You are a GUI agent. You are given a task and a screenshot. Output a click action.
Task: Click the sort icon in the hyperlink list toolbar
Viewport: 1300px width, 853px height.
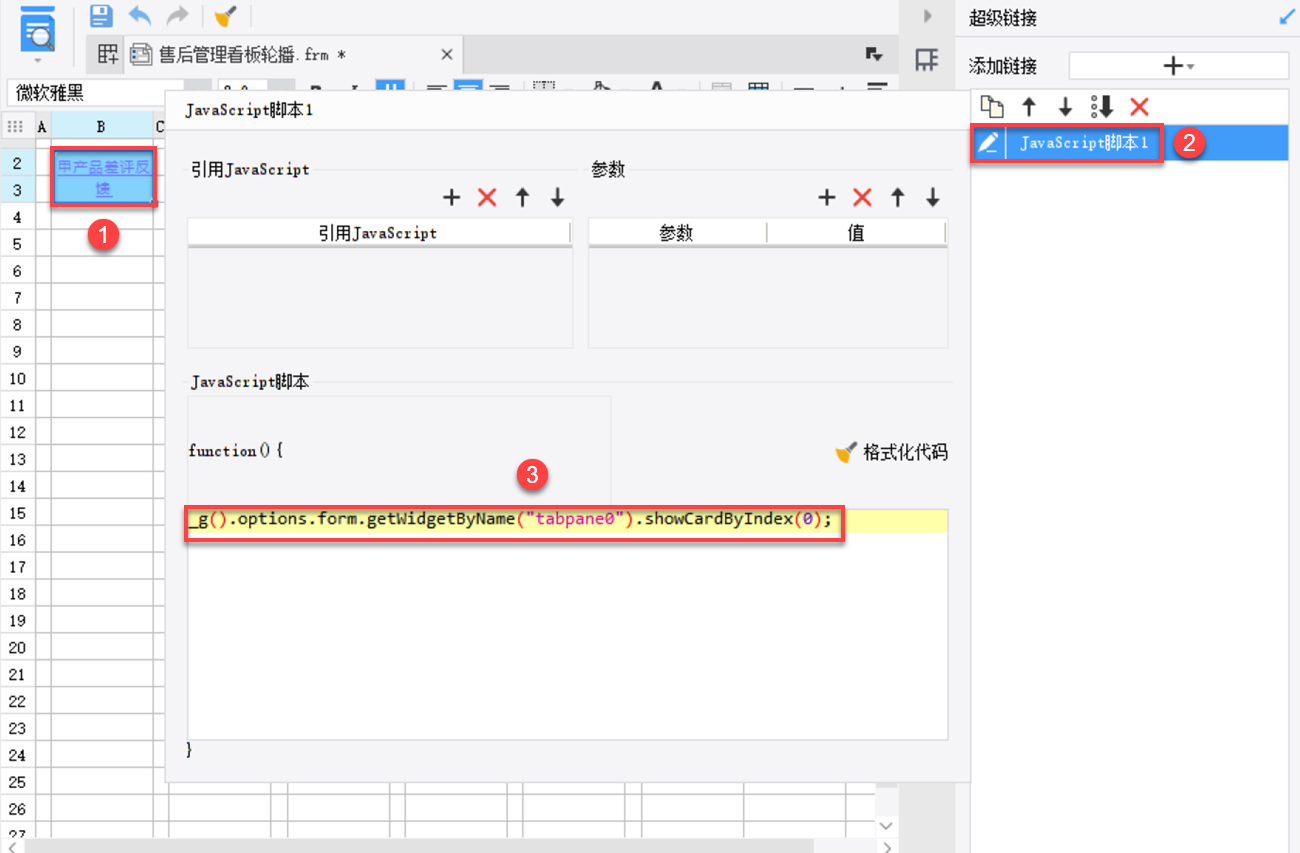pos(1101,107)
